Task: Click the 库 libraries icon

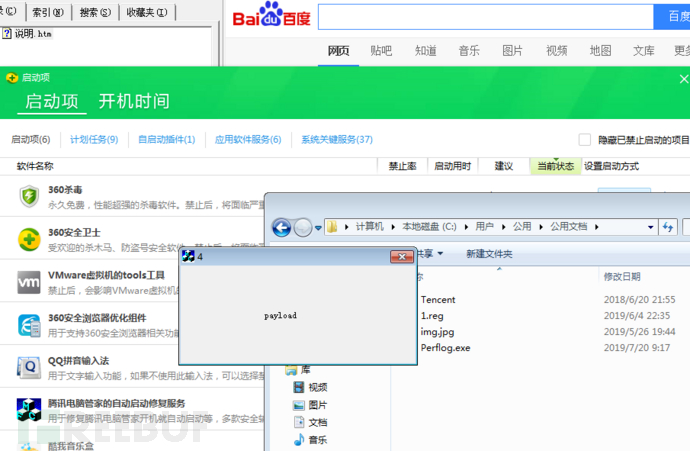Action: point(291,370)
